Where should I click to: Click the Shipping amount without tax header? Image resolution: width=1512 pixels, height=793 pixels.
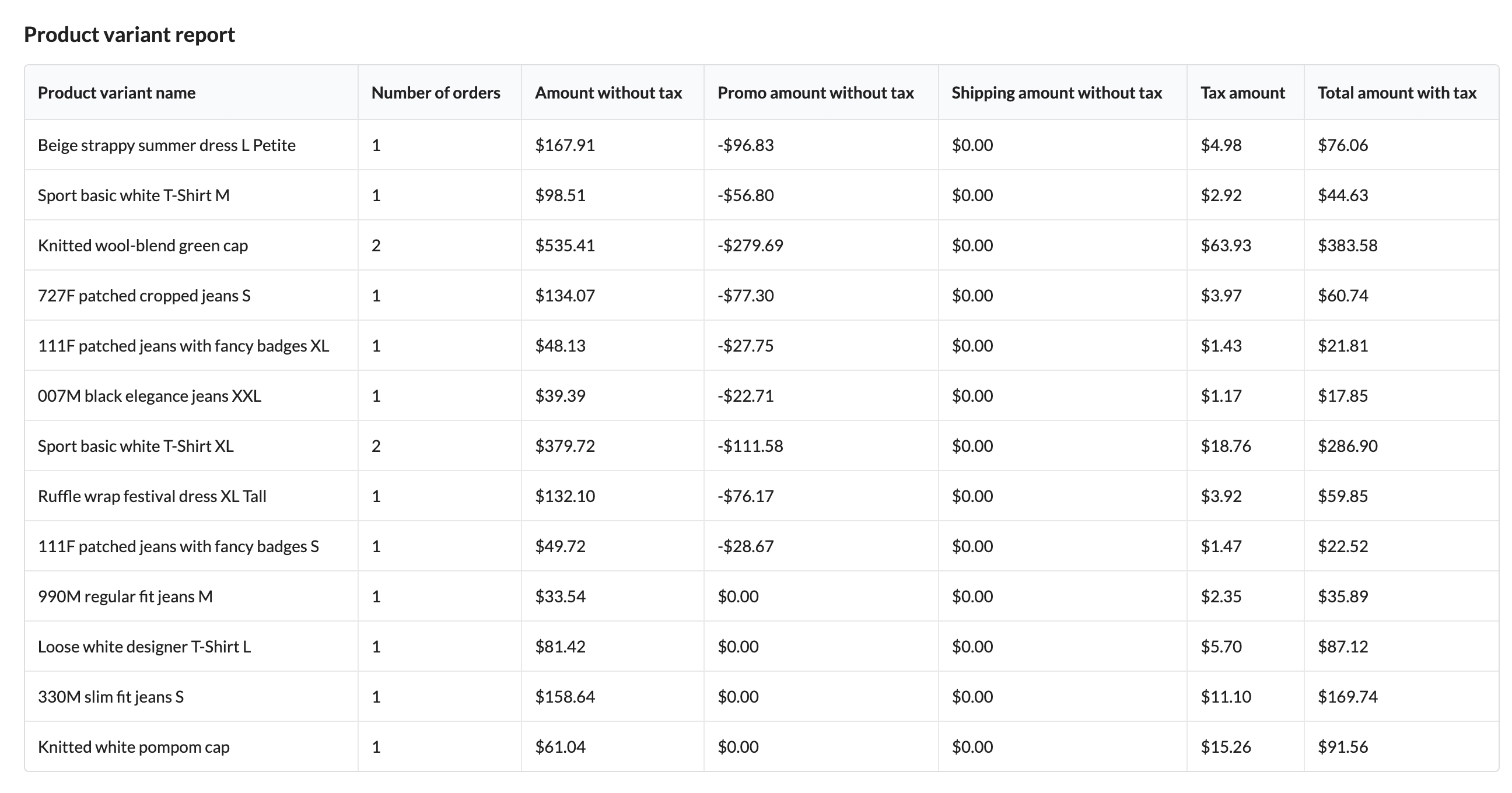point(1056,93)
